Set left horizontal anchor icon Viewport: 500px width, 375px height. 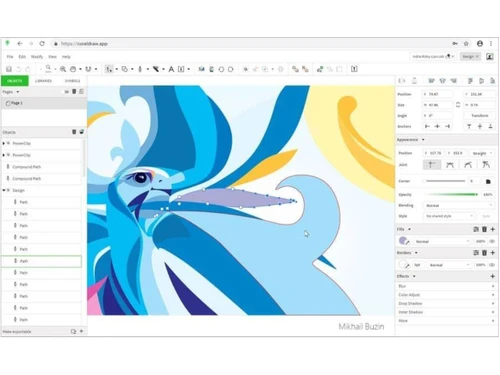pyautogui.click(x=427, y=126)
